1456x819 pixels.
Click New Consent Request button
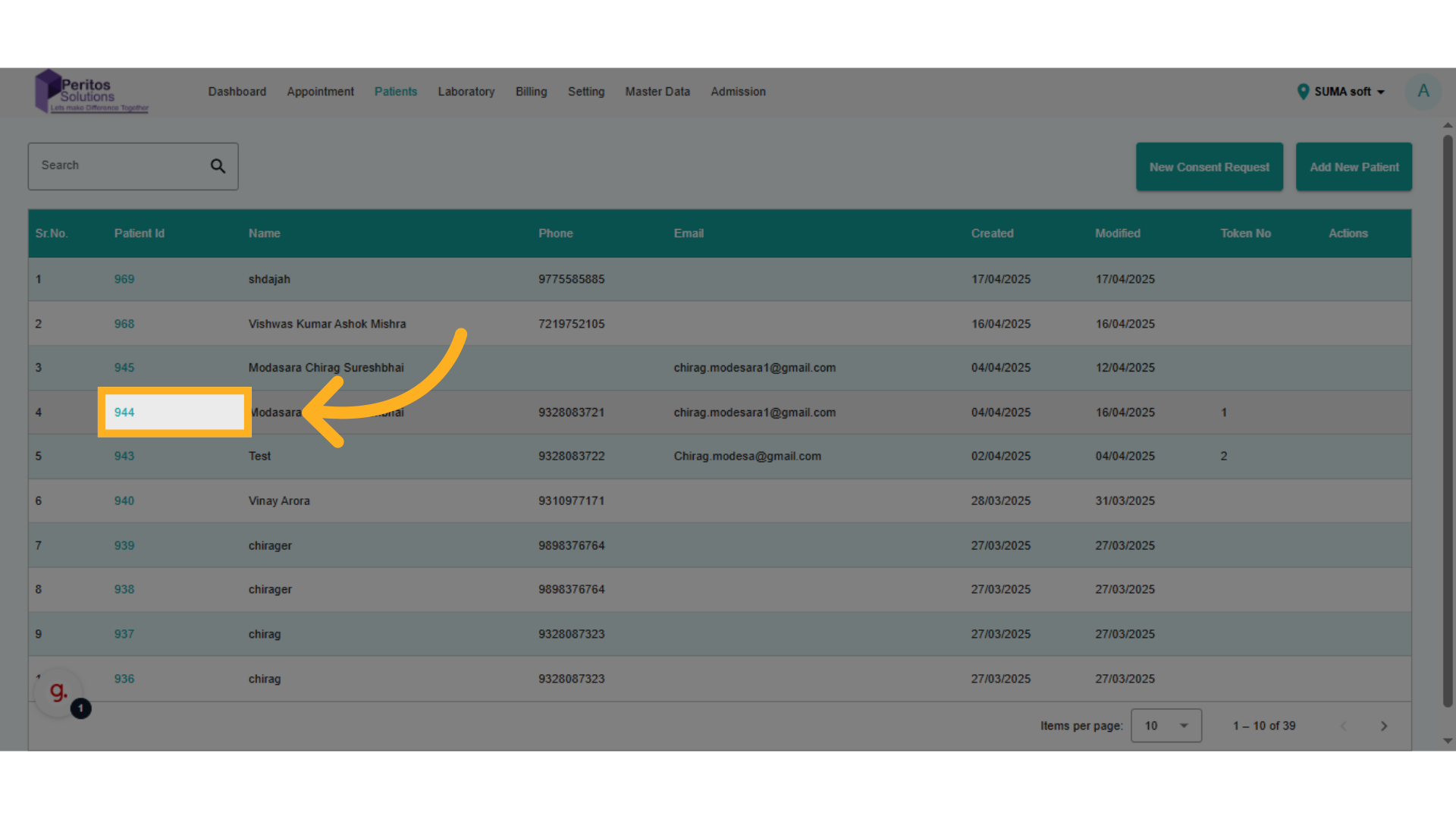click(1209, 167)
